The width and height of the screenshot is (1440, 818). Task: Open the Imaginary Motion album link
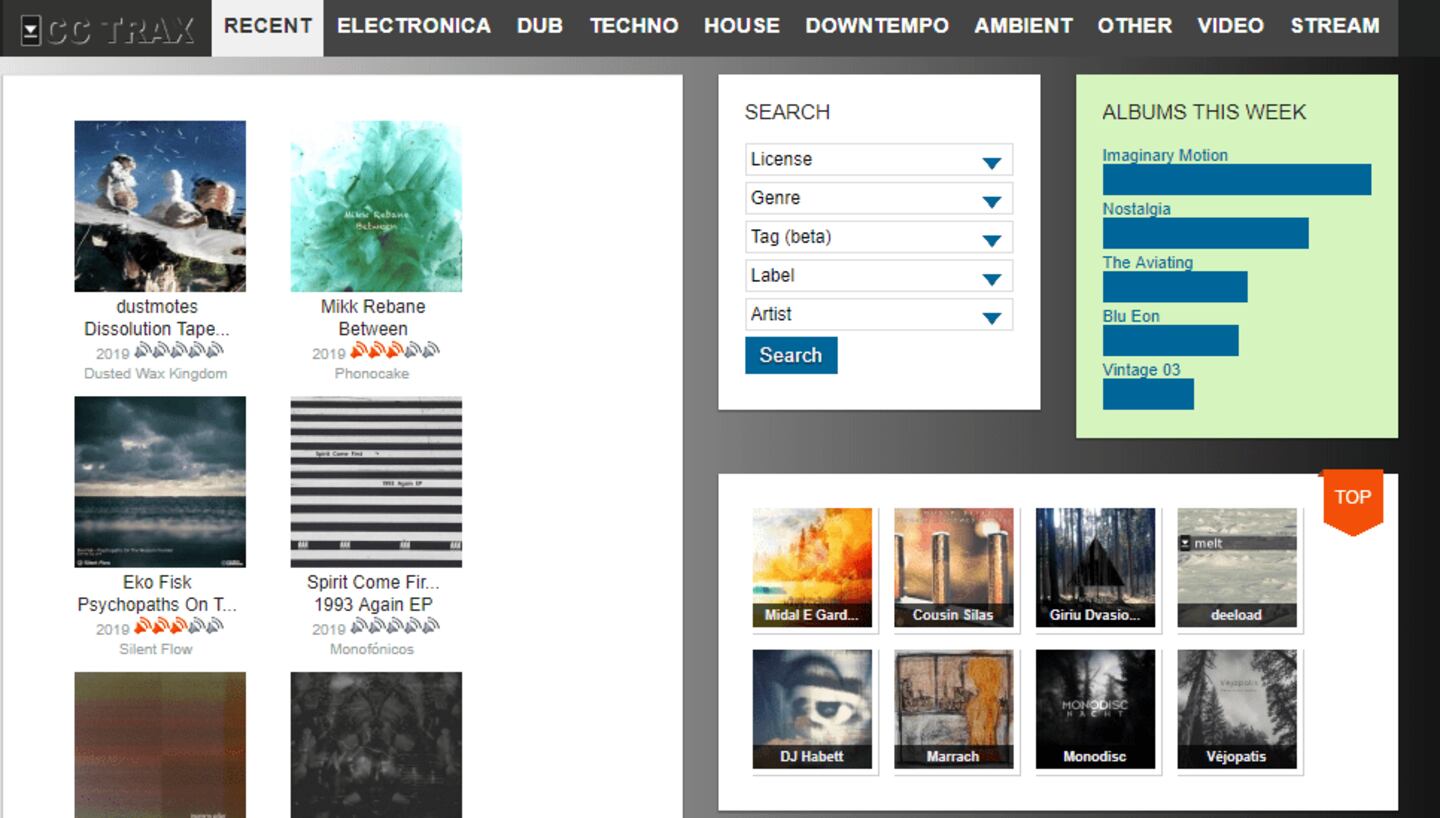[x=1164, y=155]
